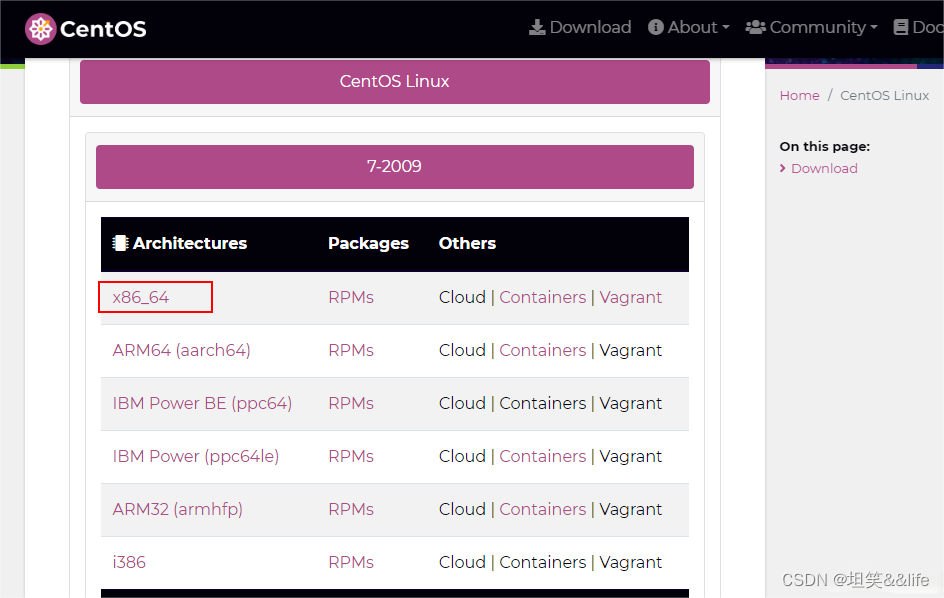944x598 pixels.
Task: Open RPMs for ARM32 row
Action: click(x=351, y=509)
